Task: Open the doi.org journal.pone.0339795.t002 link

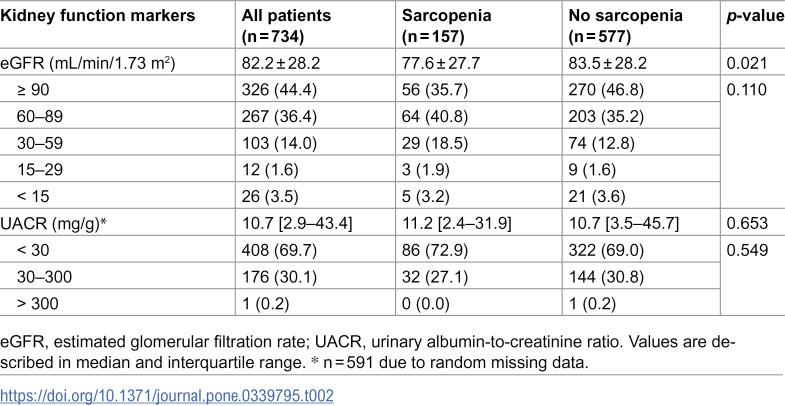Action: pos(166,396)
